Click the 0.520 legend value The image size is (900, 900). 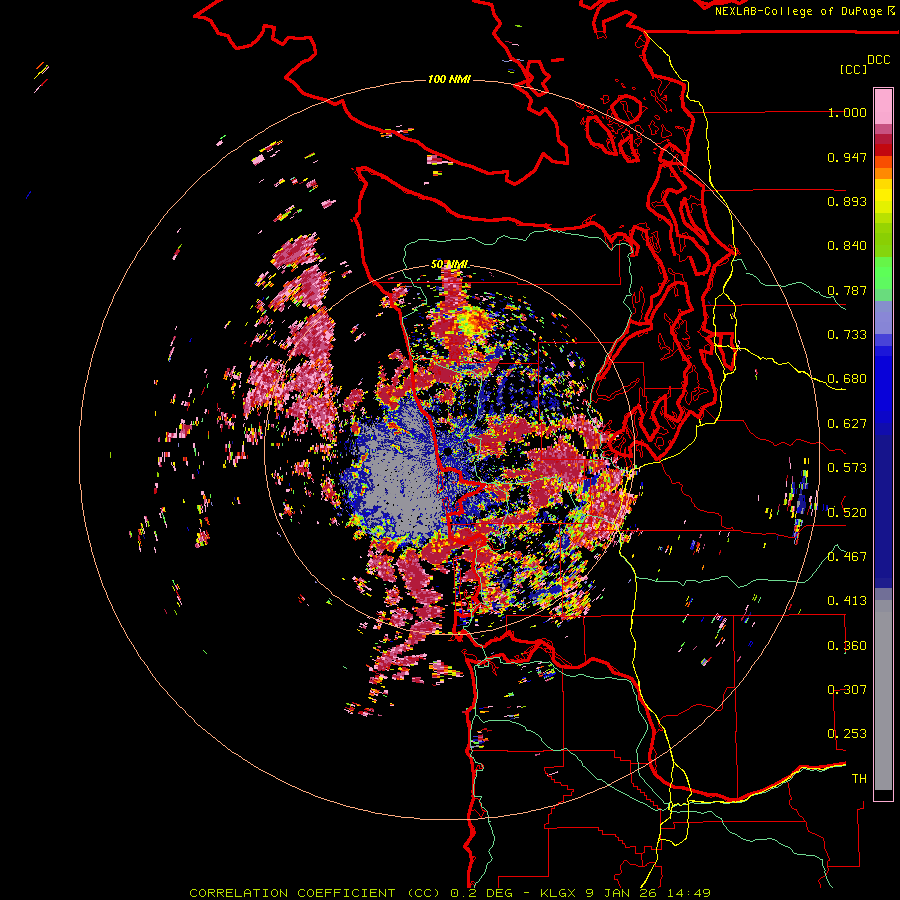(847, 513)
